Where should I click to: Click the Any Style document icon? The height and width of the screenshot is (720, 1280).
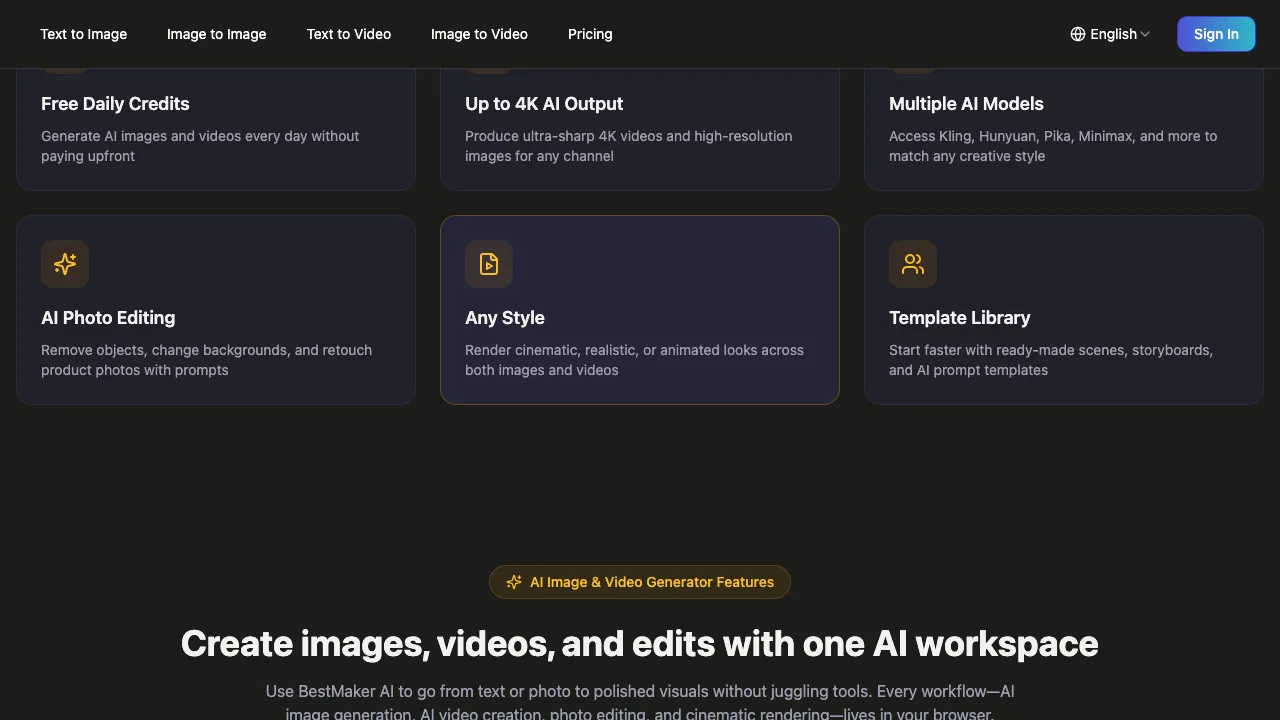pyautogui.click(x=489, y=264)
